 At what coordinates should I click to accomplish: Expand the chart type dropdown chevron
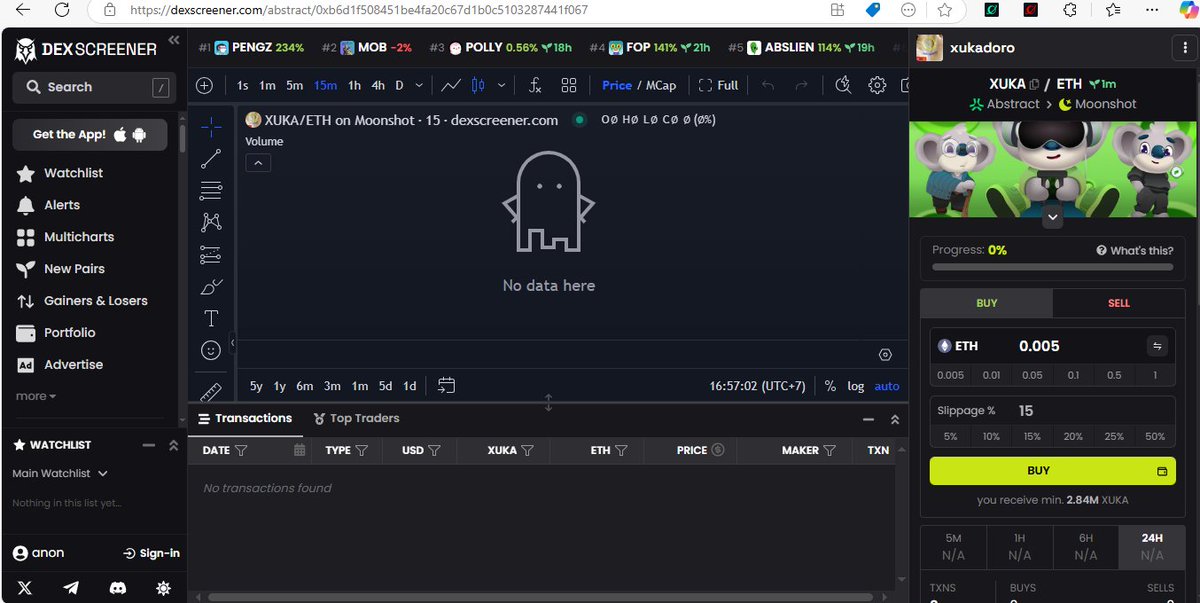(501, 86)
